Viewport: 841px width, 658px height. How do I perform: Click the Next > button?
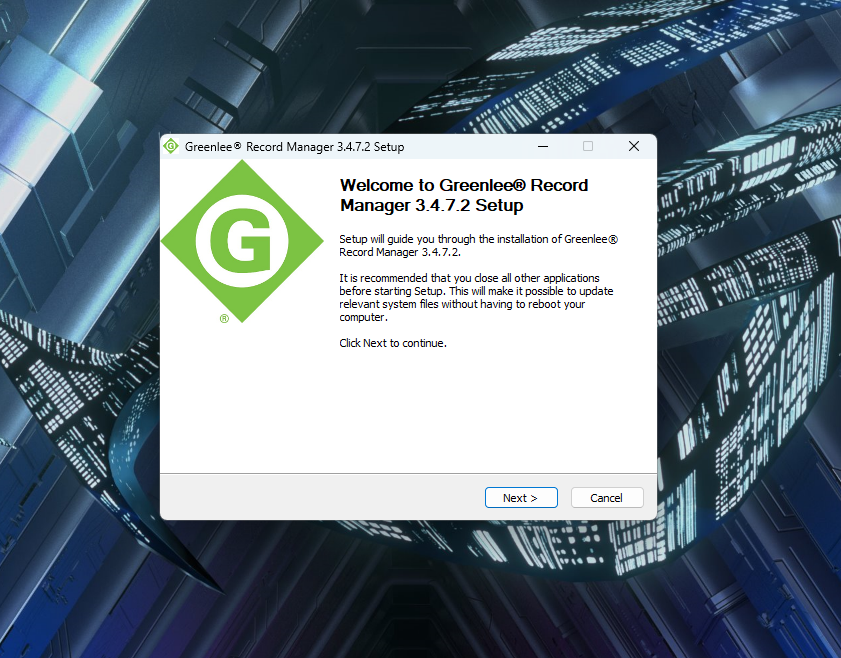(x=520, y=498)
